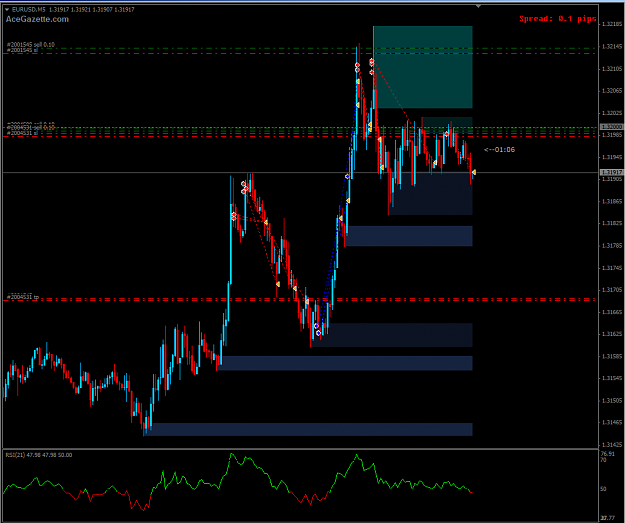Click the 50 level on the RSI scale
The width and height of the screenshot is (625, 523).
[603, 489]
